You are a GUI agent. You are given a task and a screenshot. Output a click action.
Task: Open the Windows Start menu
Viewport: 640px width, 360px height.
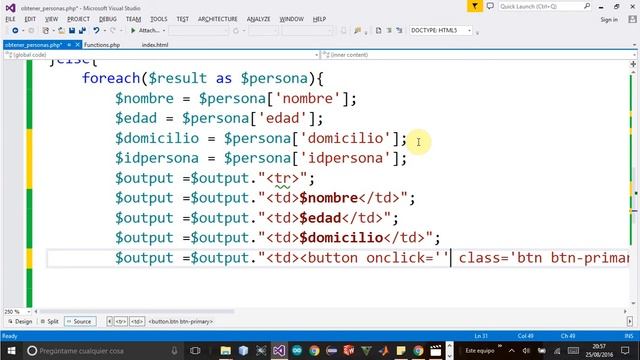point(11,351)
